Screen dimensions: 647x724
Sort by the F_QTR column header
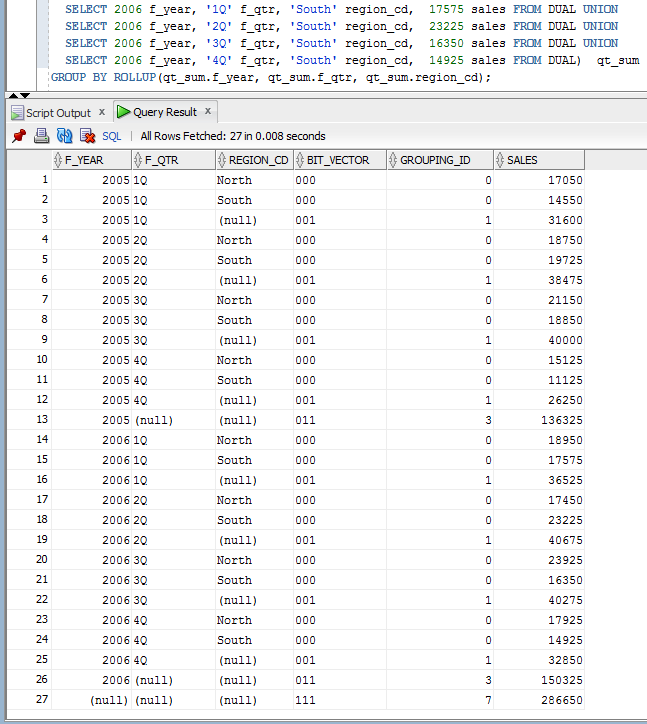174,160
